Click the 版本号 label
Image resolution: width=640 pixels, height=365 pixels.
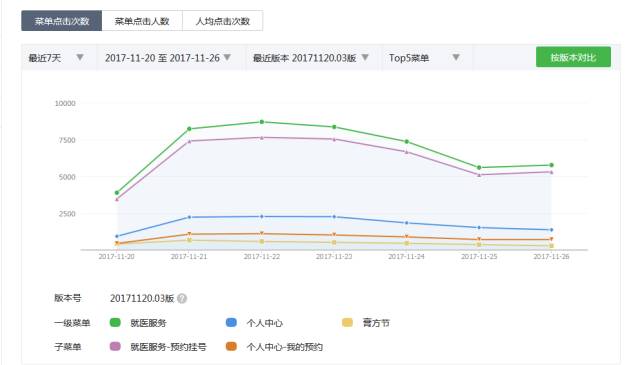(68, 298)
